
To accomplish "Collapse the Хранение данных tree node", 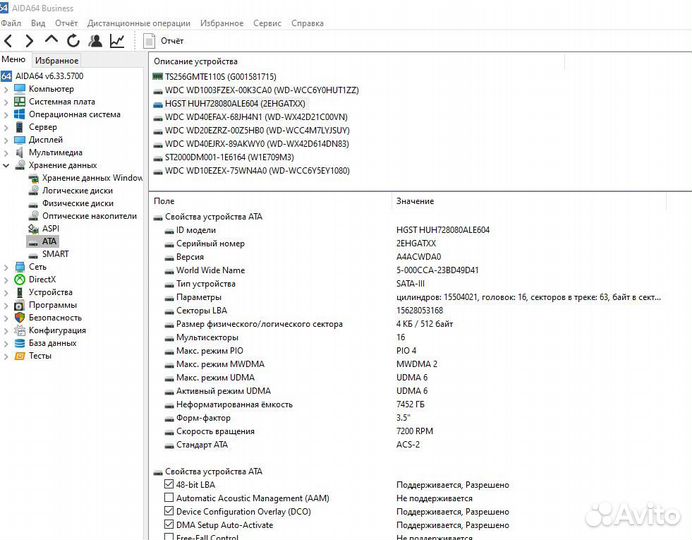I will click(6, 166).
